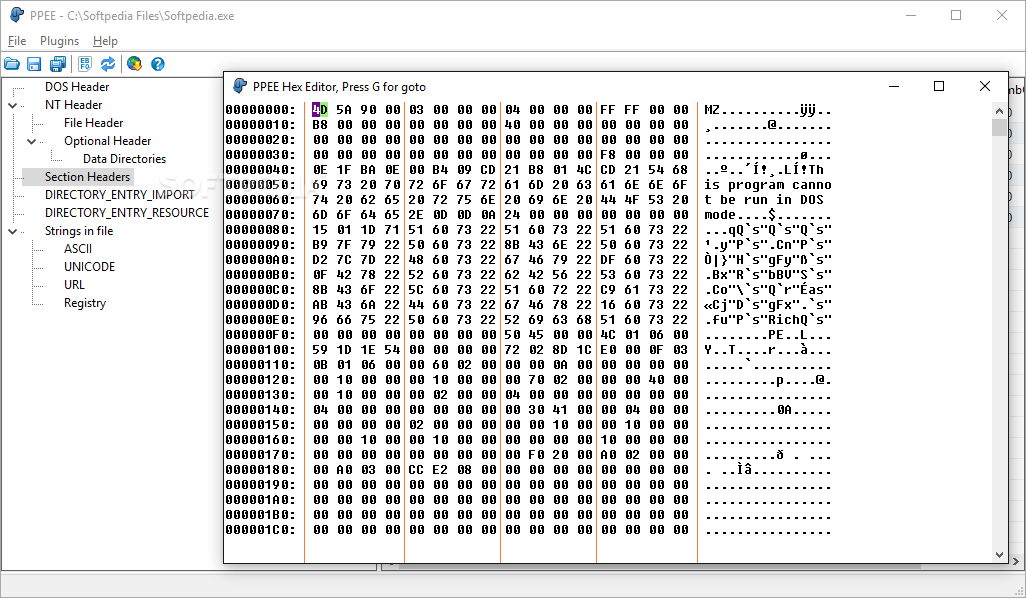The image size is (1026, 598).
Task: Click the offset label 00000180:
Action: [x=260, y=470]
